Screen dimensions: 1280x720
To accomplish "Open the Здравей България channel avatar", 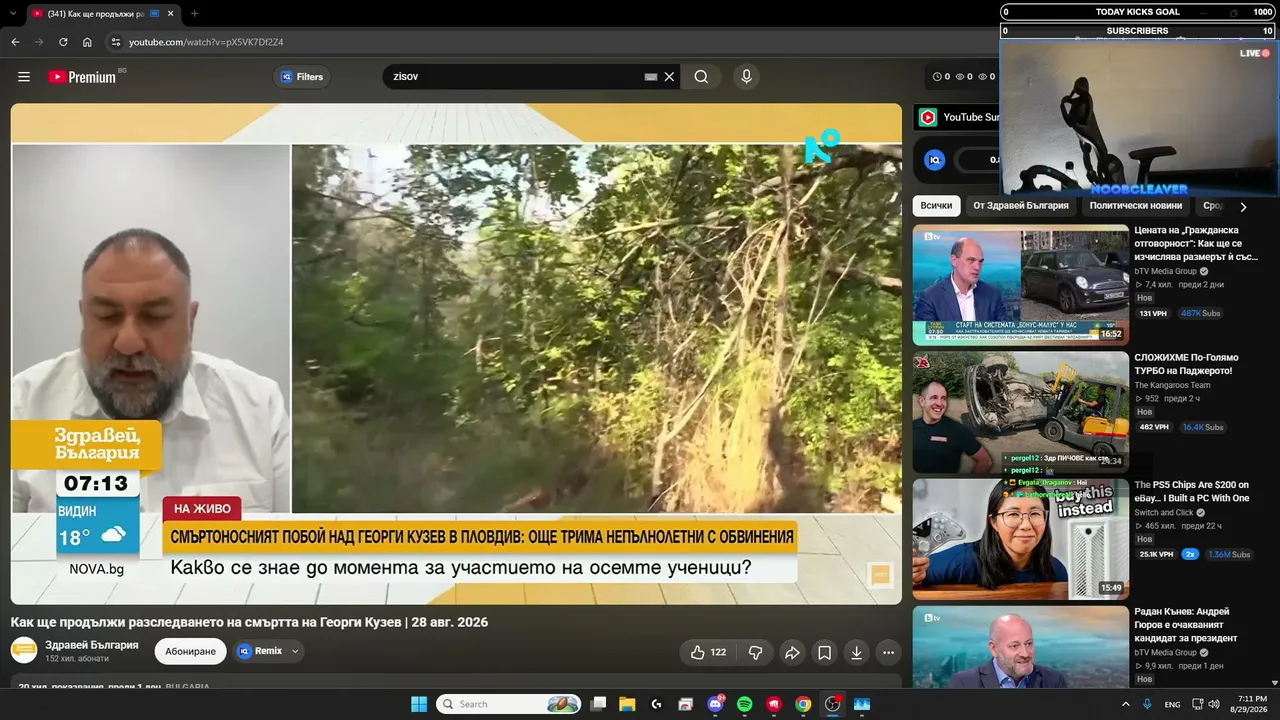I will [x=24, y=650].
